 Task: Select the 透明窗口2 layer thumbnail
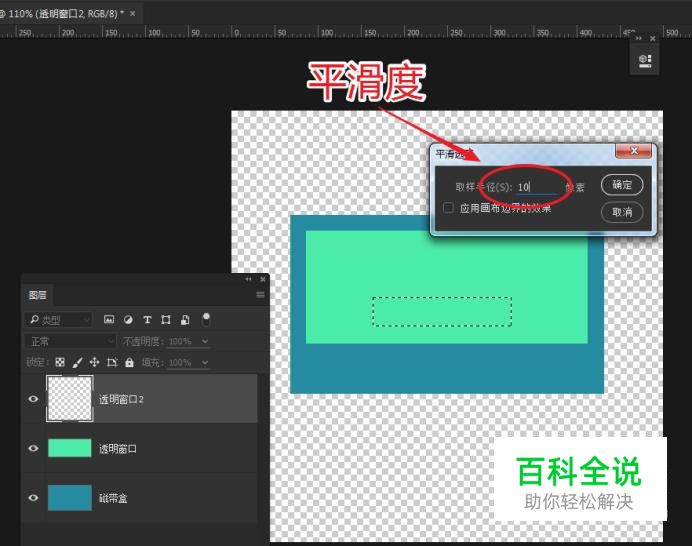[x=70, y=399]
